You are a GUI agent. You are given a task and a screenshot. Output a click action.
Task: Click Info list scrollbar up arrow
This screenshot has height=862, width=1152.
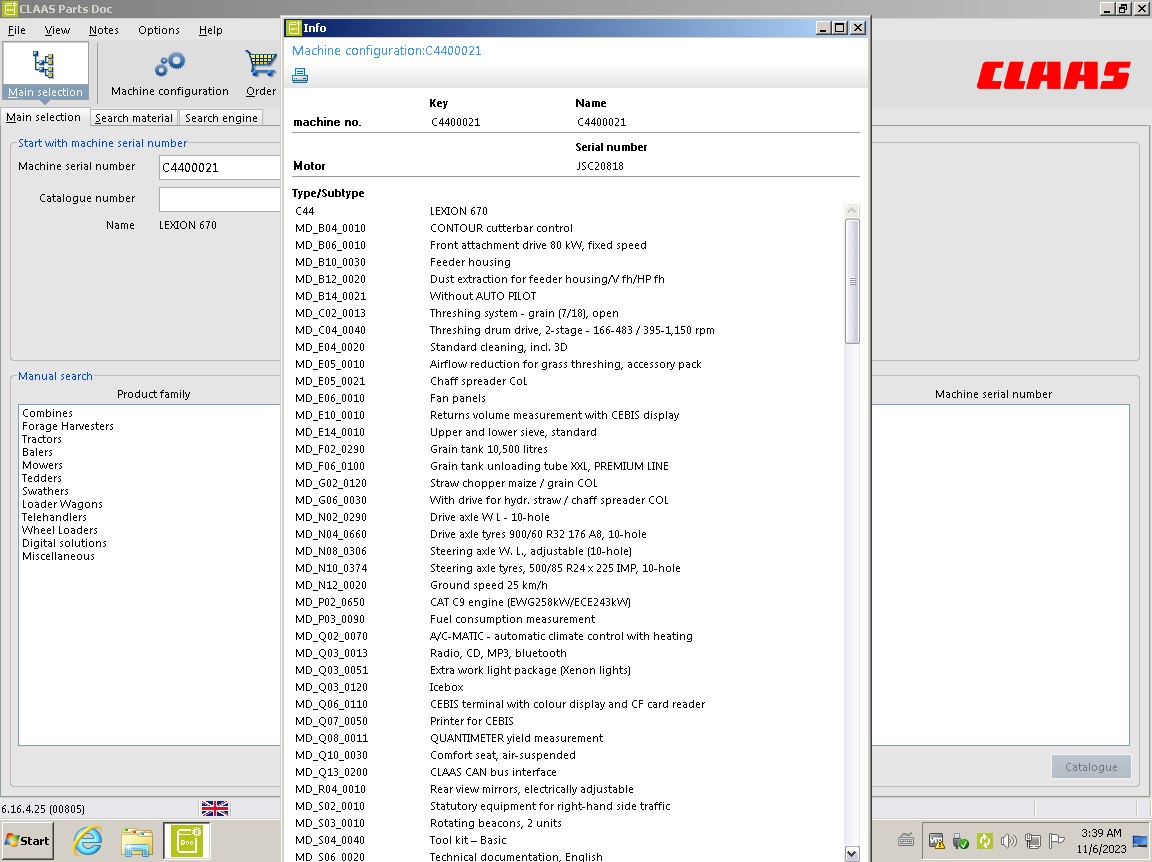tap(852, 211)
